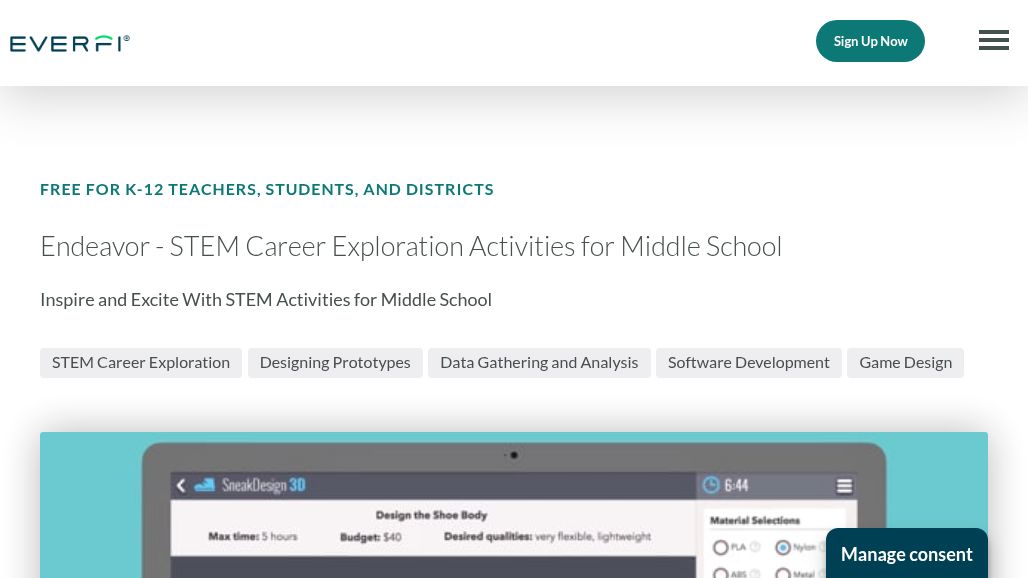Select the Data Gathering and Analysis tag

click(539, 362)
